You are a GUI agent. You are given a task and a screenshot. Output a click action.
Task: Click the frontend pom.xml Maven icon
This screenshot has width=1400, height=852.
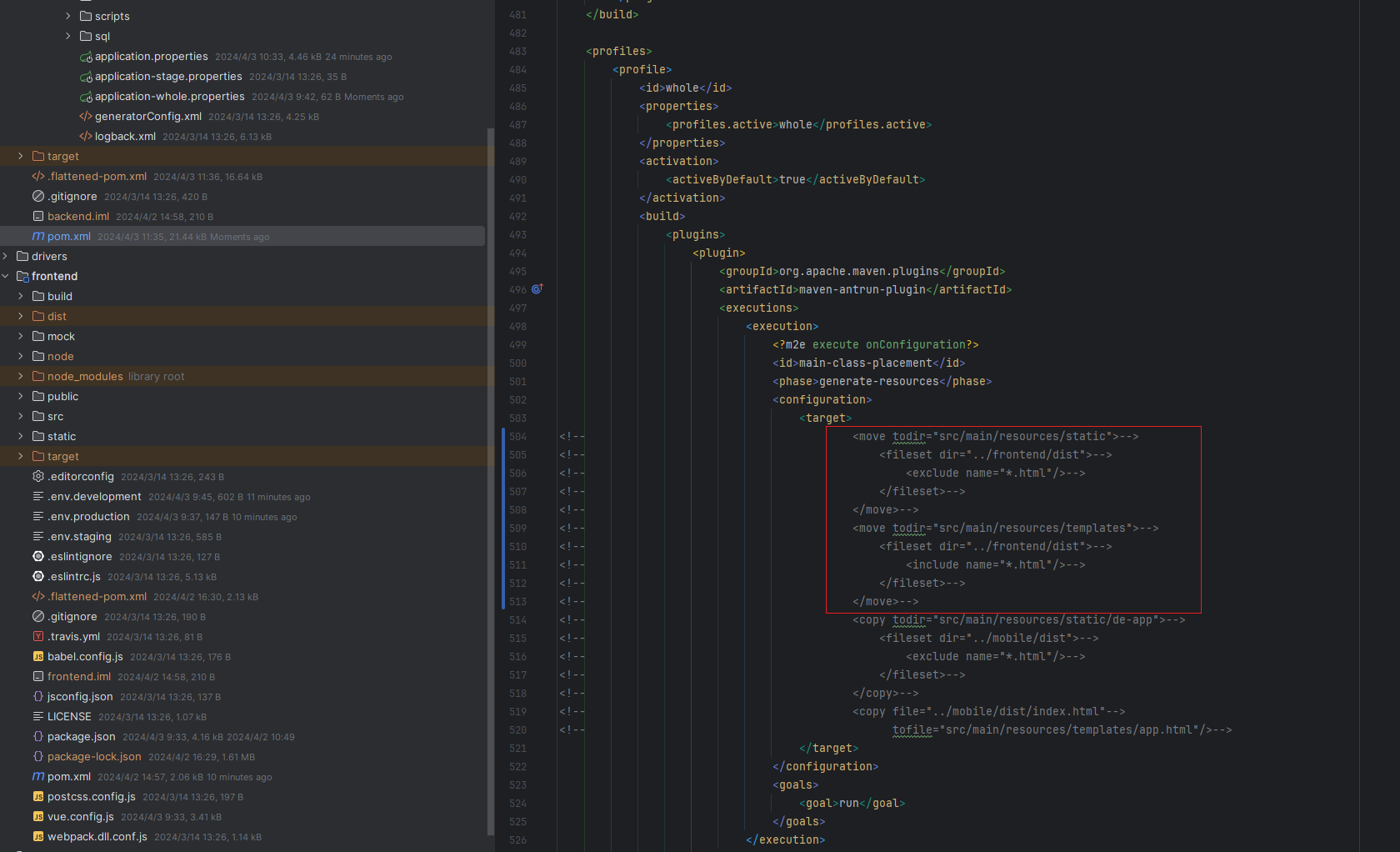coord(38,776)
